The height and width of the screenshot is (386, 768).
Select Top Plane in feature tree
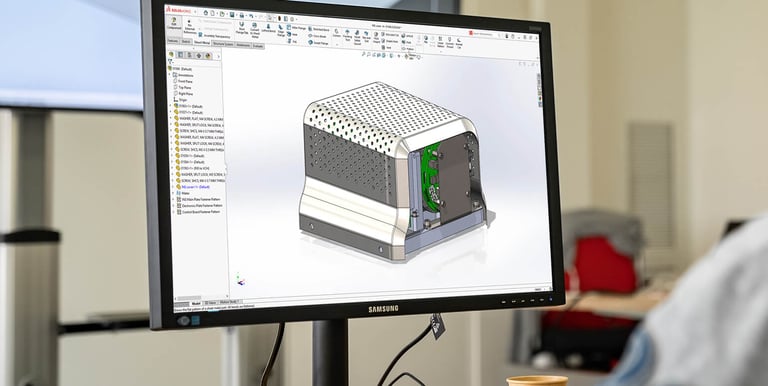tap(184, 87)
